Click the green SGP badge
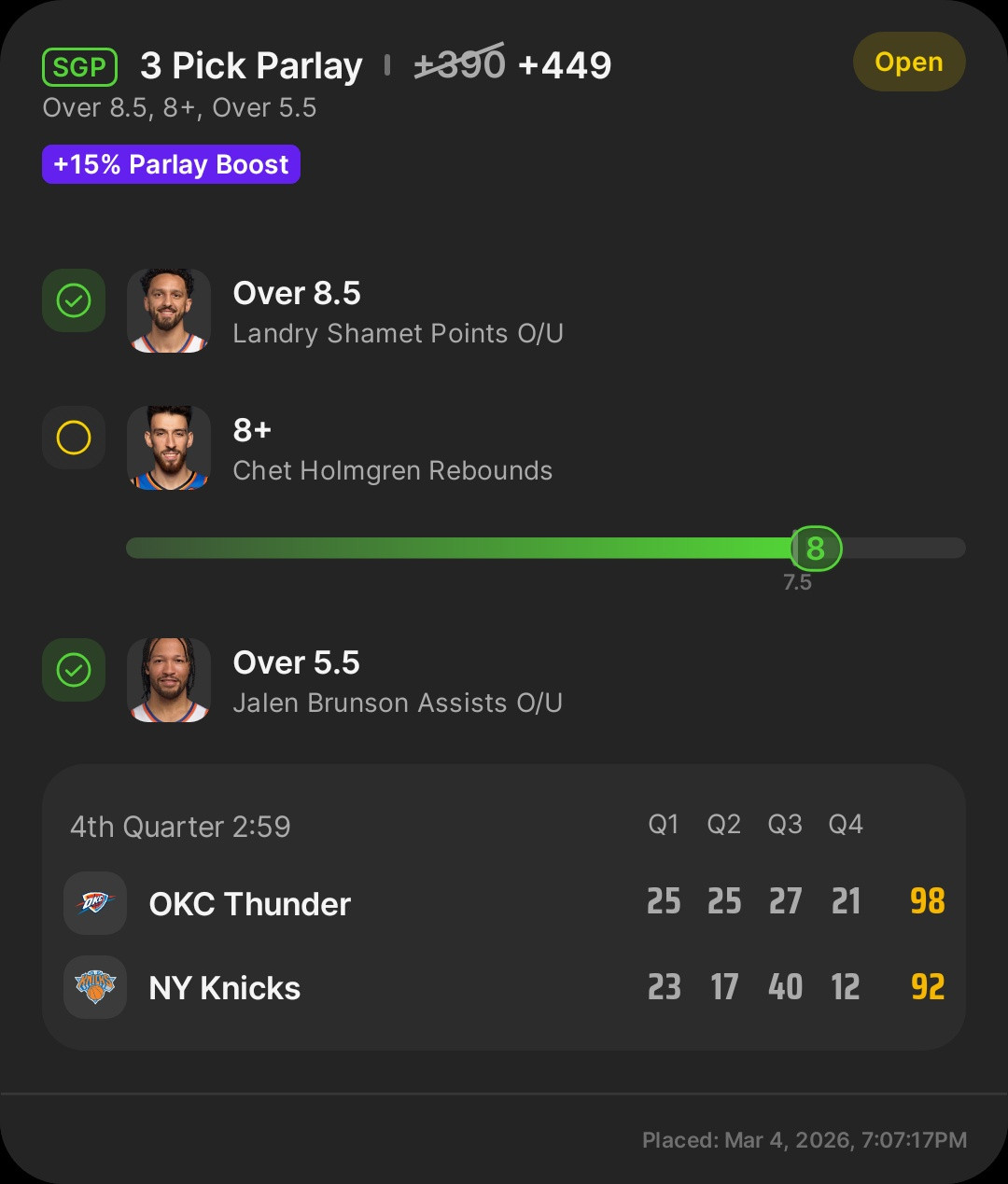Image resolution: width=1008 pixels, height=1184 pixels. click(80, 67)
